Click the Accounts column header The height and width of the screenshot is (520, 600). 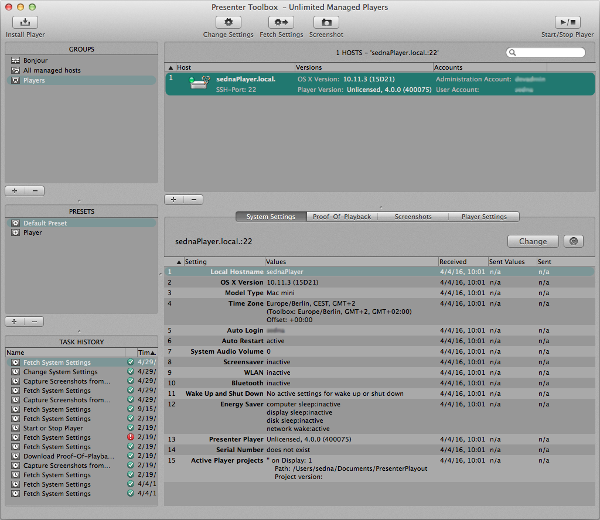point(490,67)
